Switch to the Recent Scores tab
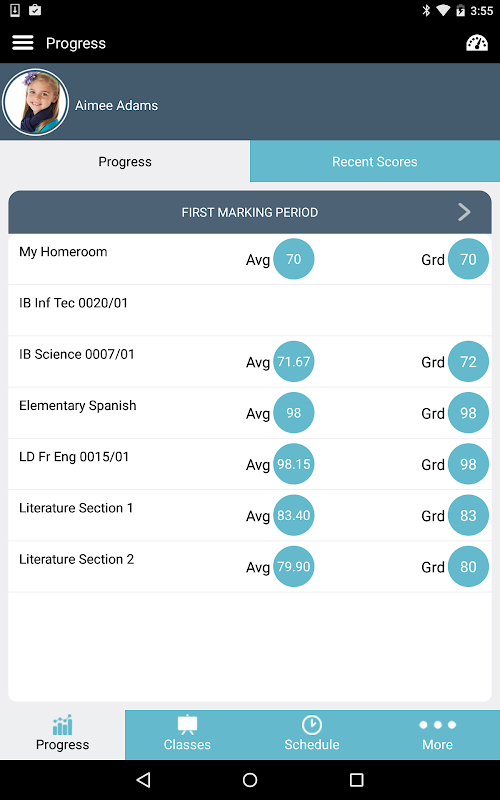500x800 pixels. [x=375, y=161]
